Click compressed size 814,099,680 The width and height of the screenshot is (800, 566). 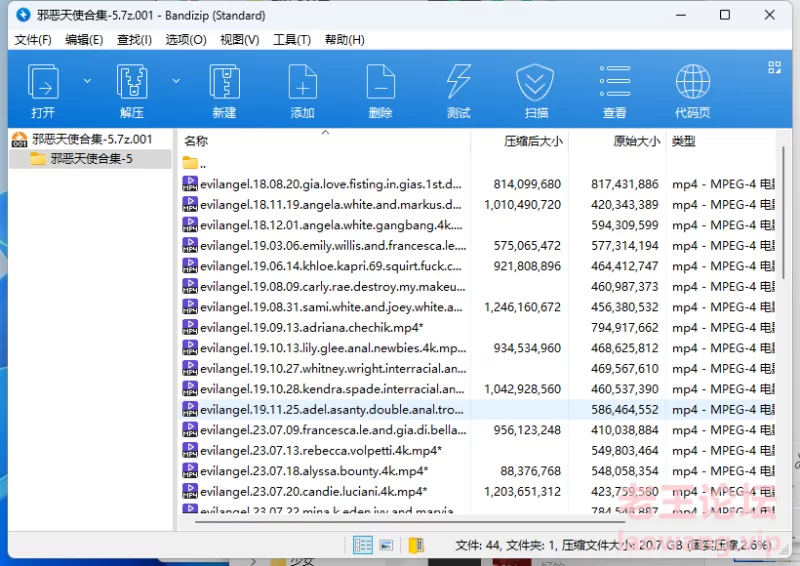pyautogui.click(x=527, y=184)
